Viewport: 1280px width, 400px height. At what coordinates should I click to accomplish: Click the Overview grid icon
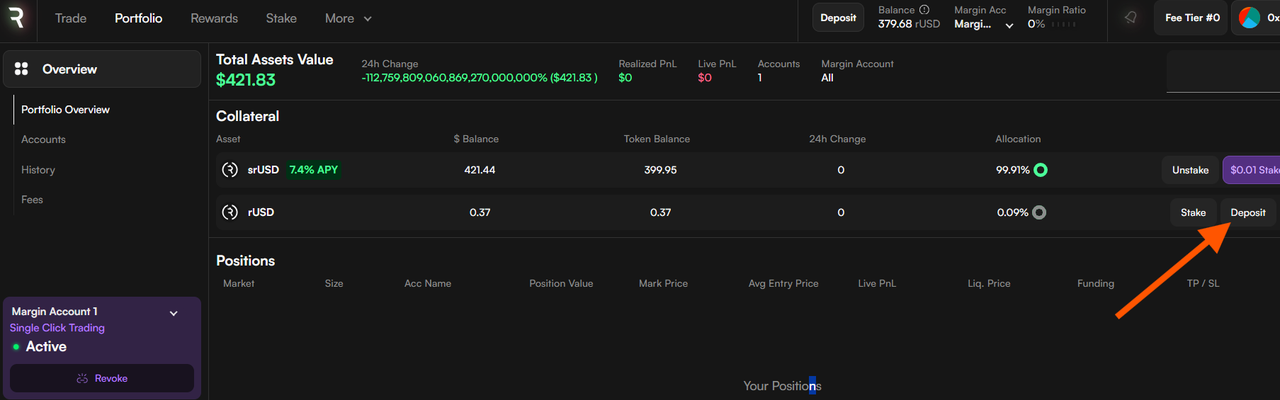pyautogui.click(x=21, y=69)
